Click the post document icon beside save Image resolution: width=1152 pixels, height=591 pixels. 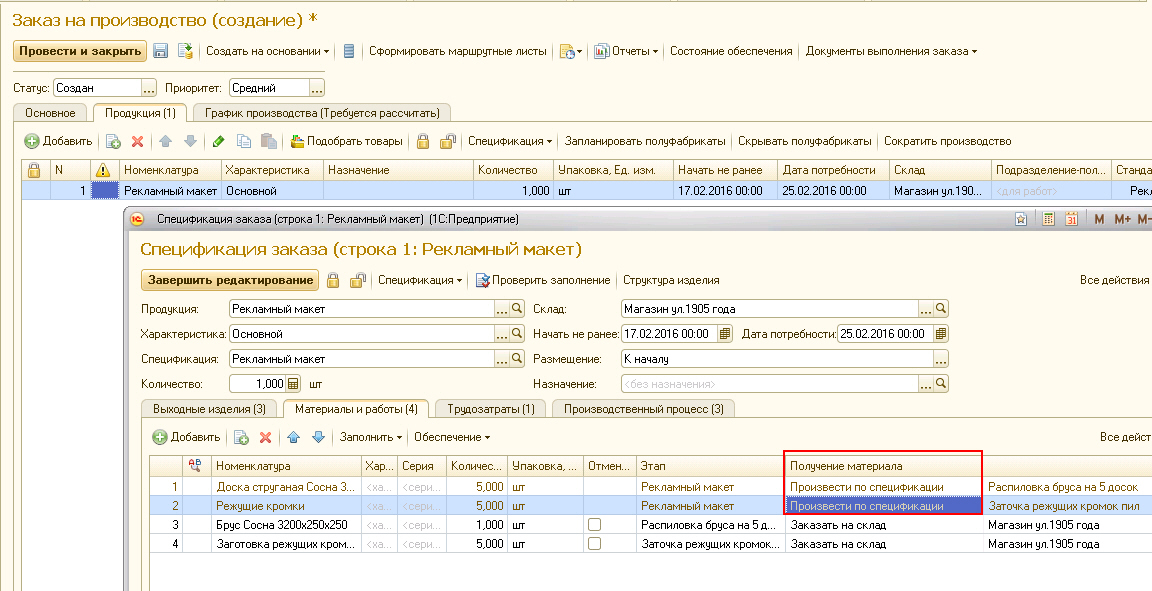[185, 51]
